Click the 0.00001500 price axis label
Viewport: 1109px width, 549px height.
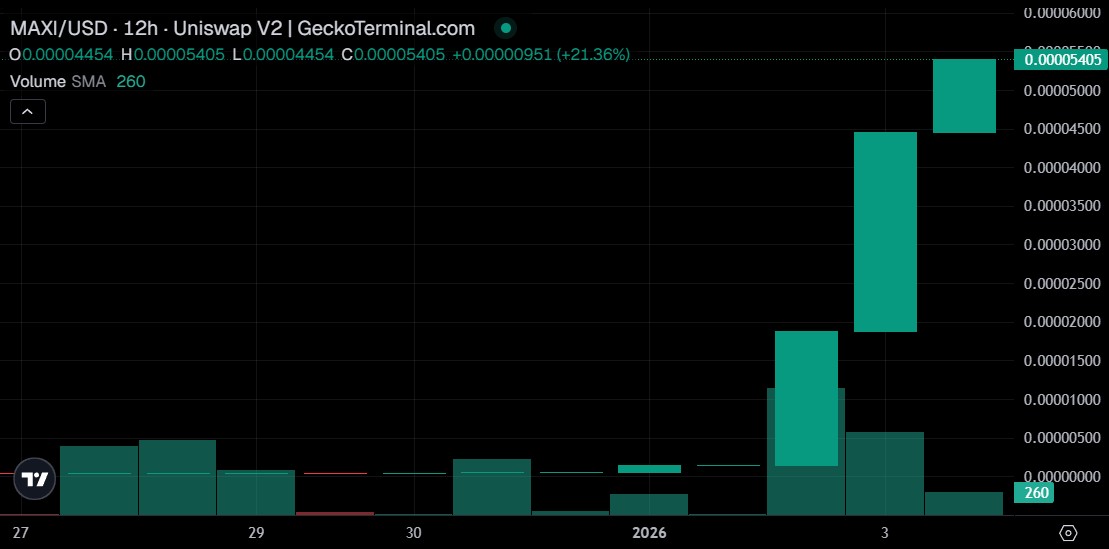(1062, 361)
